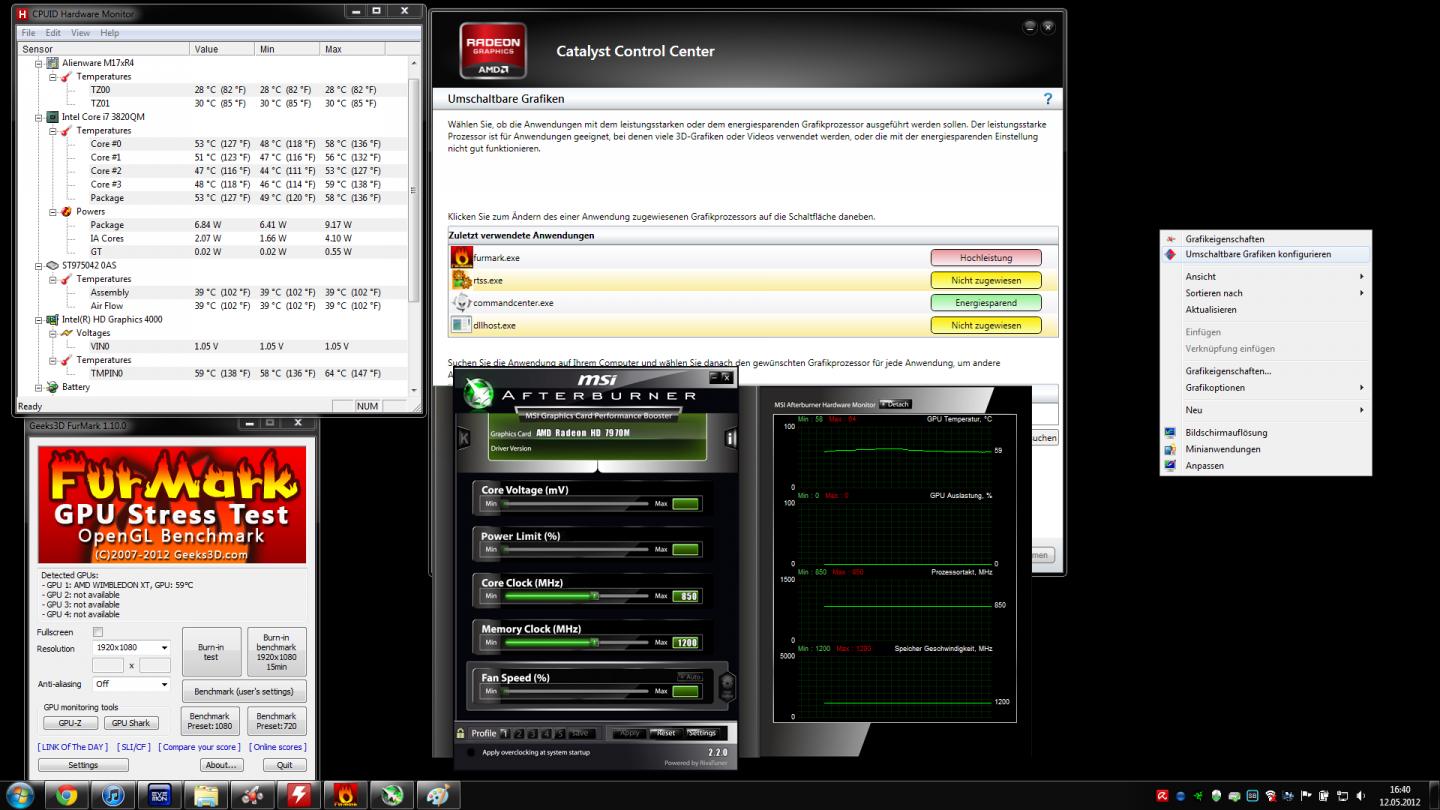Click the MSI Afterburner taskbar icon
1440x810 pixels.
click(391, 796)
